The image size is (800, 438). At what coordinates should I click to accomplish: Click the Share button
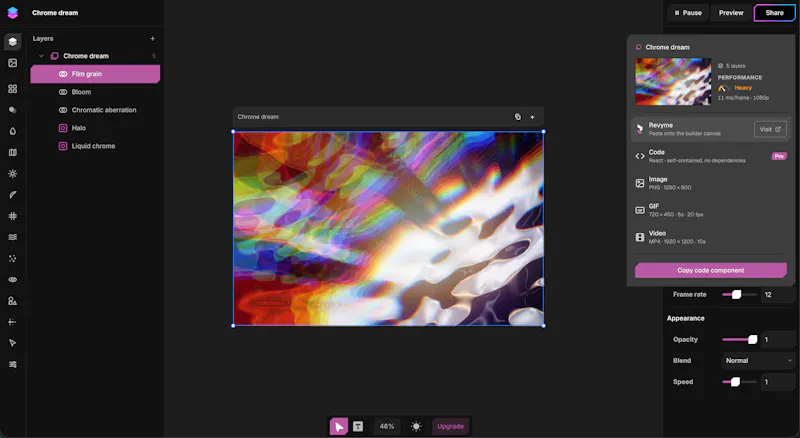[x=774, y=13]
